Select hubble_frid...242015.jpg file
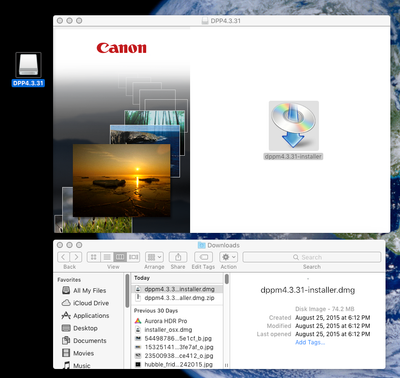The image size is (400, 378). pos(178,364)
